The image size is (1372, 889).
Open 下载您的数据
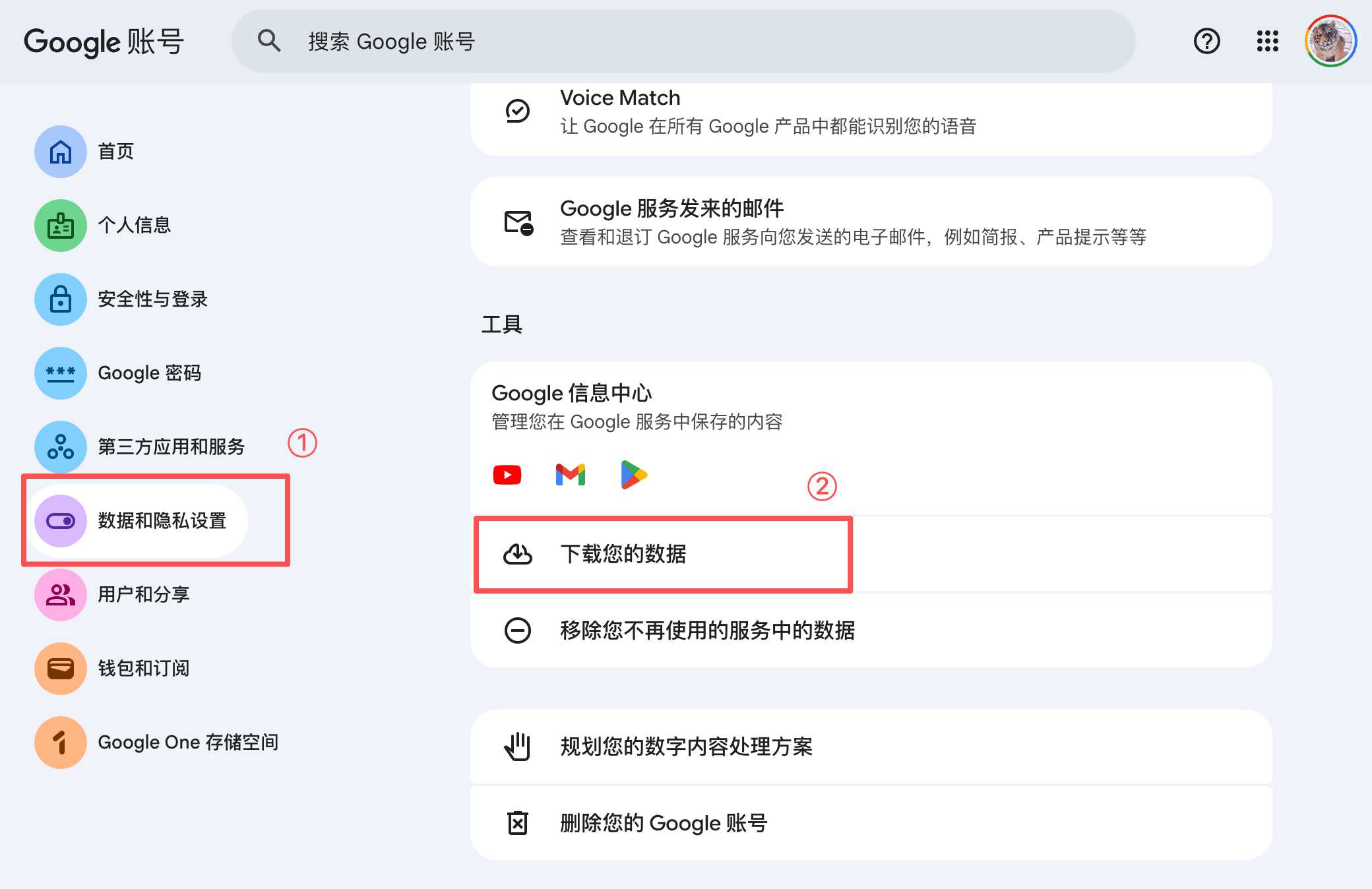(623, 555)
